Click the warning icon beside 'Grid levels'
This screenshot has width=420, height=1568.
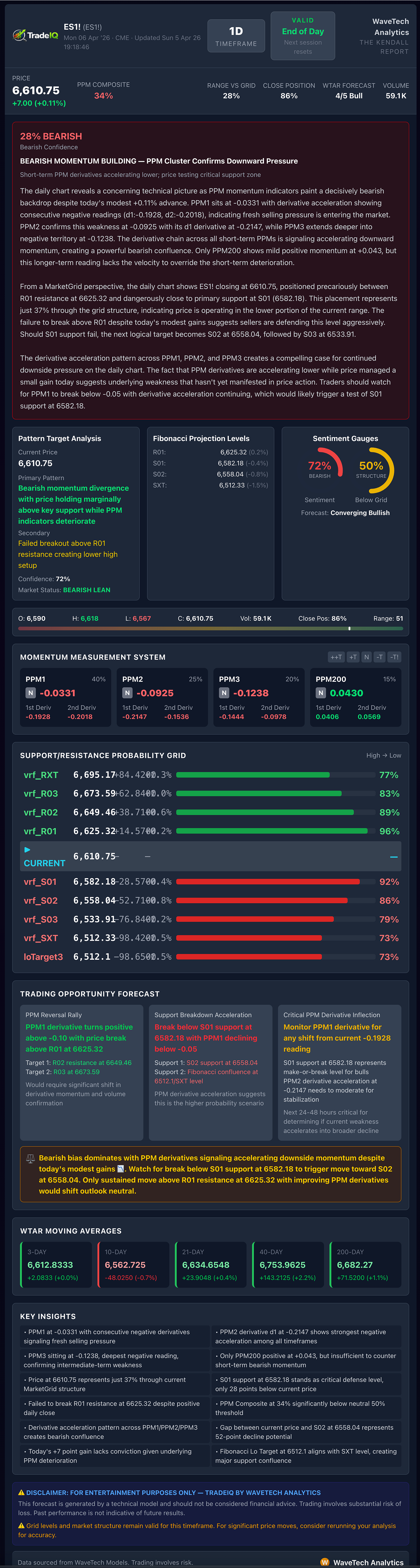pos(21,1525)
